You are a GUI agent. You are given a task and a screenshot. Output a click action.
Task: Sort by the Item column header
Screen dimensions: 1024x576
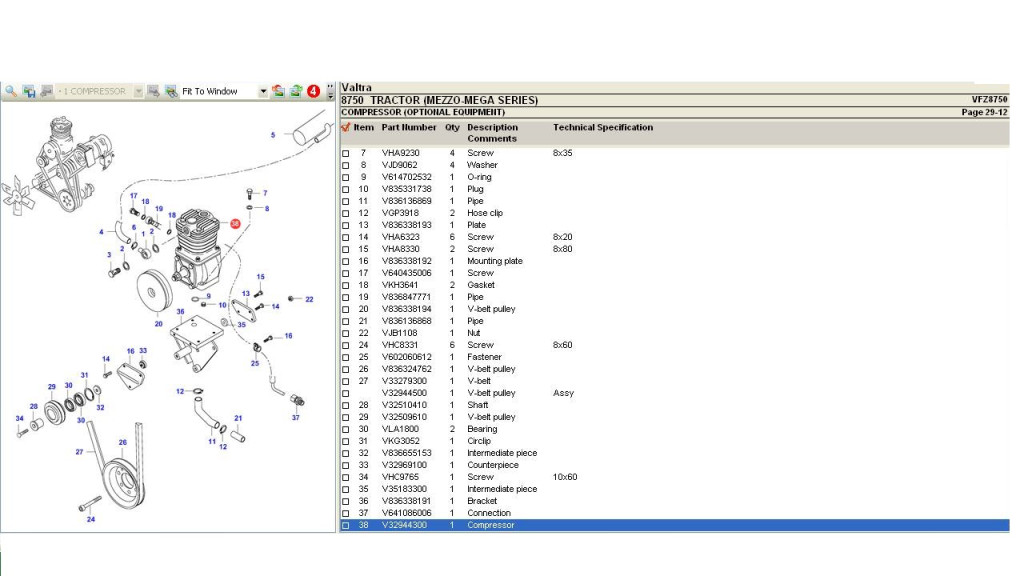pos(364,127)
